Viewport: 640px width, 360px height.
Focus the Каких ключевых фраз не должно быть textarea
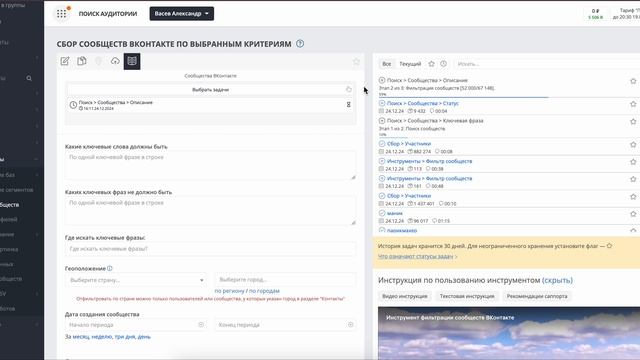[210, 211]
